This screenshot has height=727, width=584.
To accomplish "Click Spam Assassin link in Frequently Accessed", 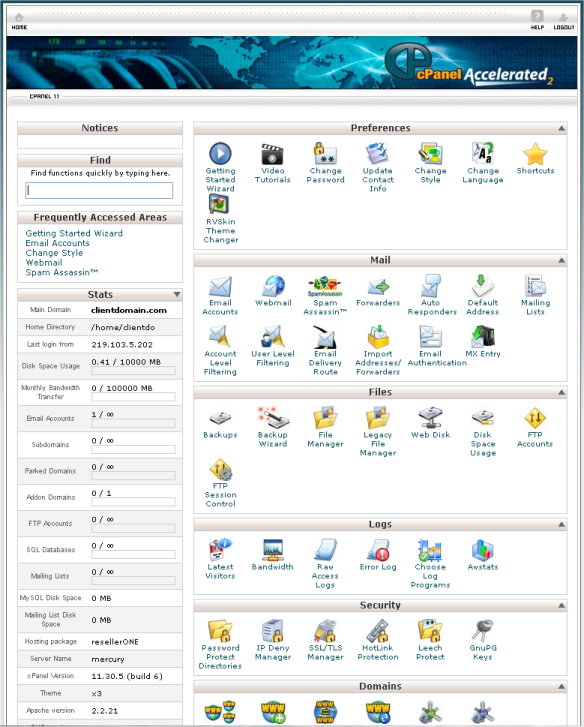I will point(62,272).
